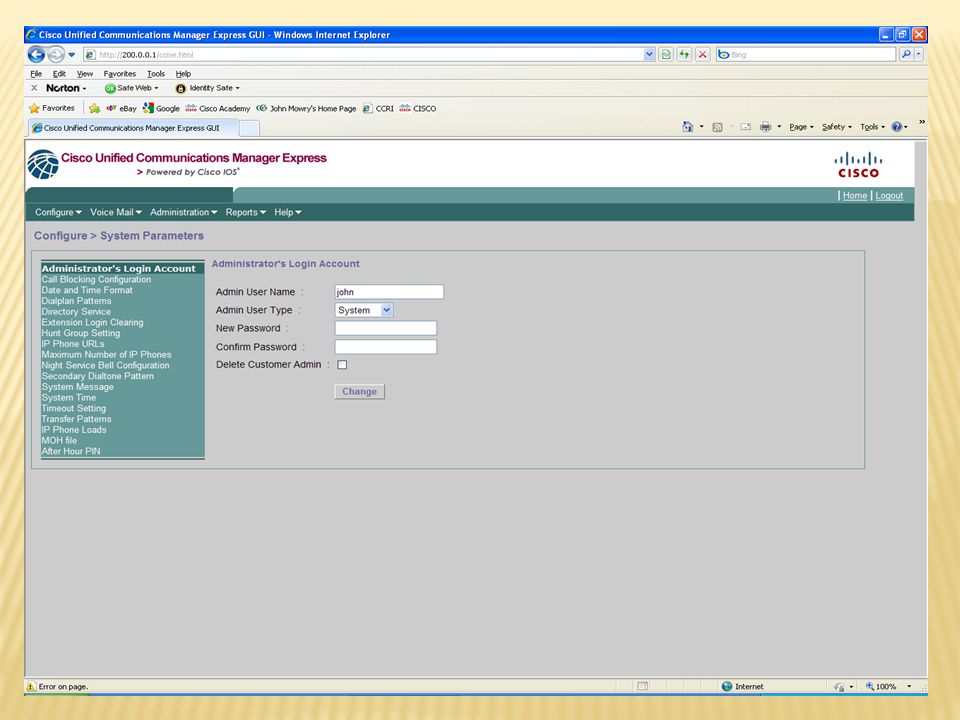Select Dialplan Patterns
This screenshot has width=960, height=720.
77,301
